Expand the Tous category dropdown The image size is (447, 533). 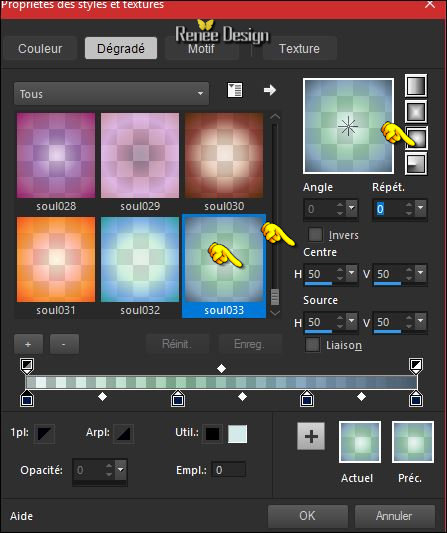coord(111,93)
